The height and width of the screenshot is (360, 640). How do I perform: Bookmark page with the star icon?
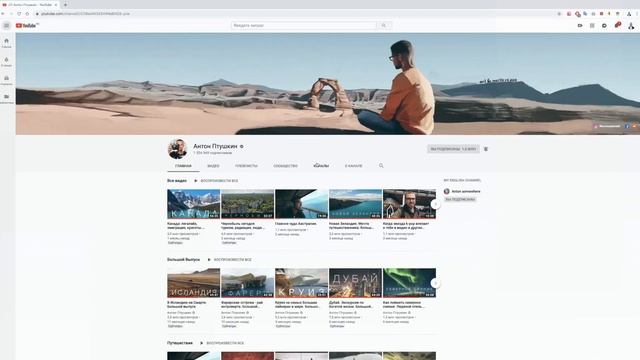(559, 13)
